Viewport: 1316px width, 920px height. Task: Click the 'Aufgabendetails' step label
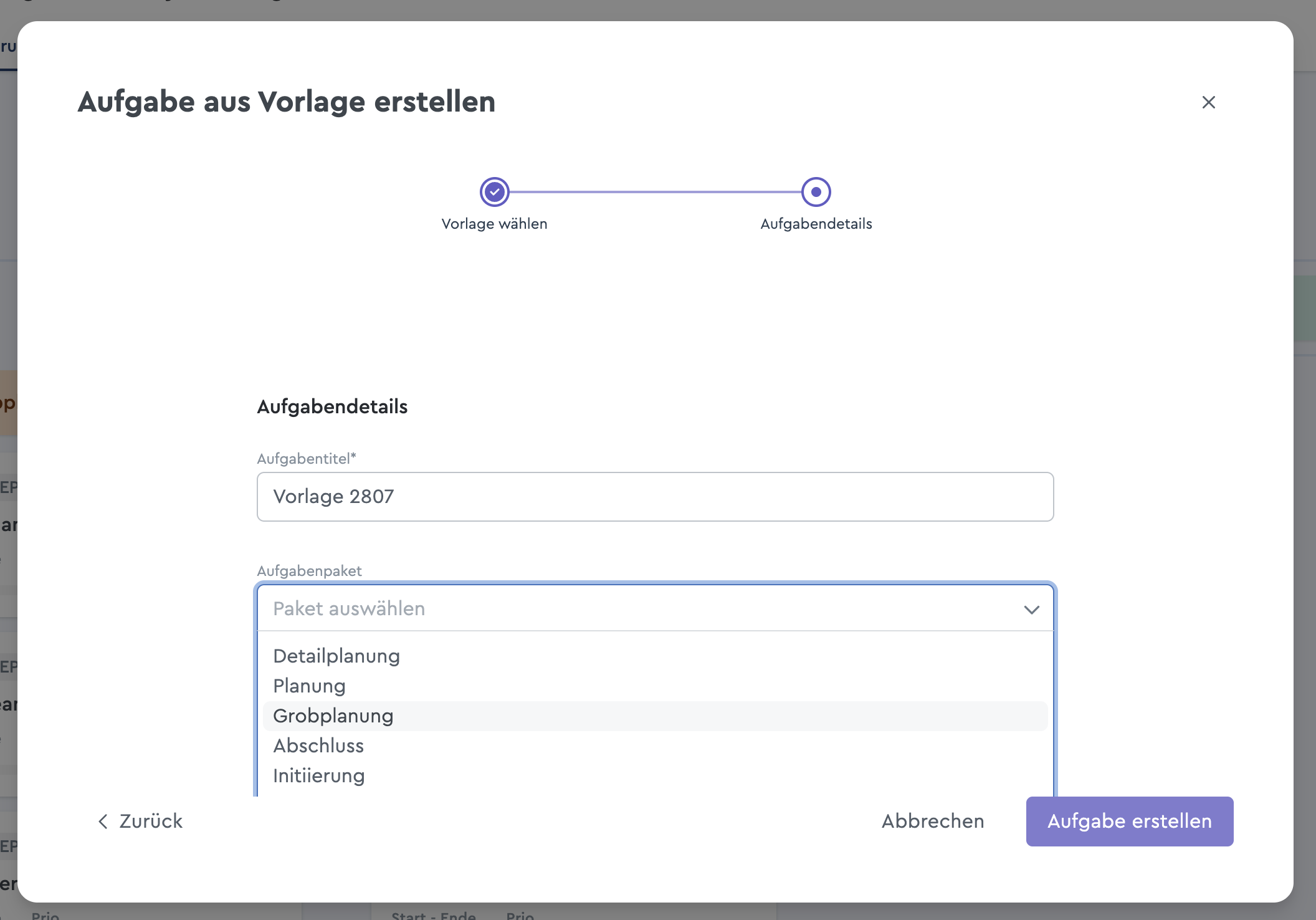(816, 224)
